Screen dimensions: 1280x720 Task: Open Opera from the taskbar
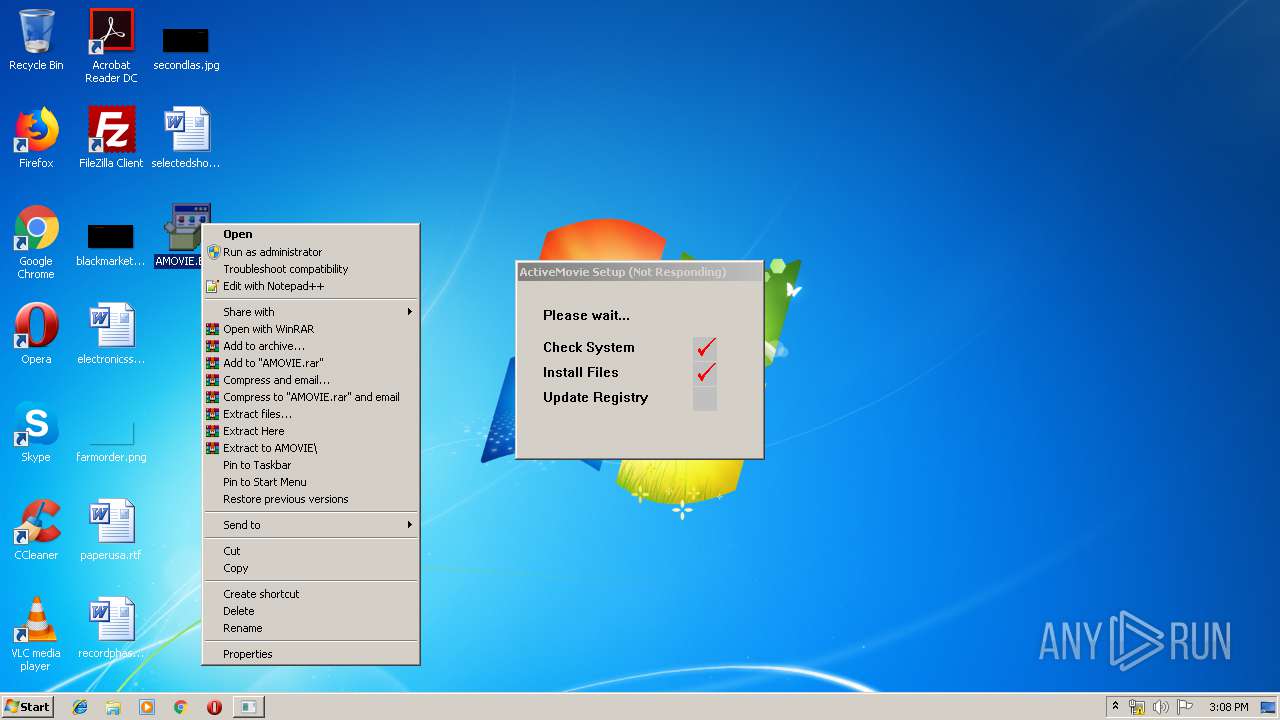pyautogui.click(x=214, y=707)
